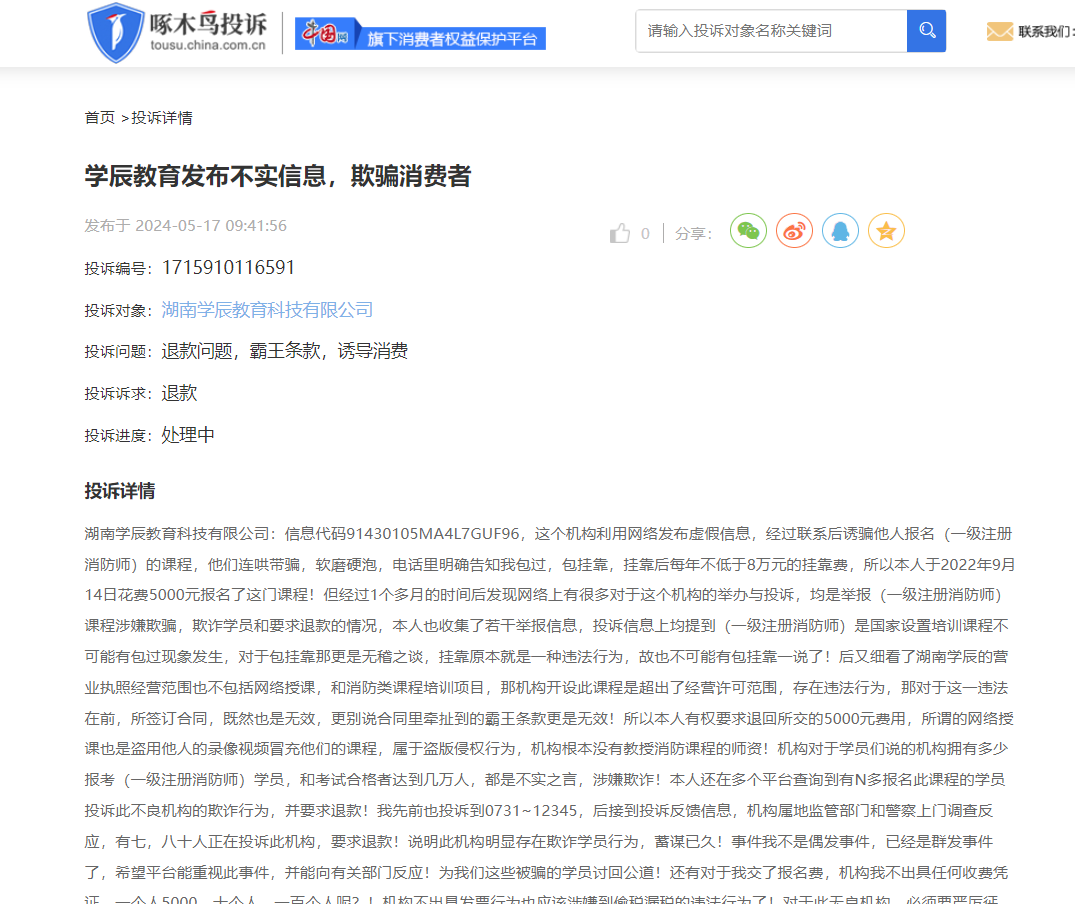
Task: Open the 湖南学辰教育科技有限公司 company link
Action: coord(267,310)
